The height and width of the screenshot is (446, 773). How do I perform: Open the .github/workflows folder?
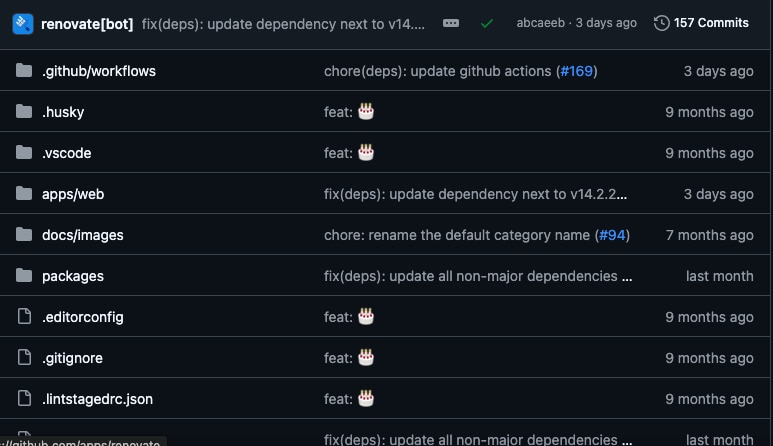99,71
